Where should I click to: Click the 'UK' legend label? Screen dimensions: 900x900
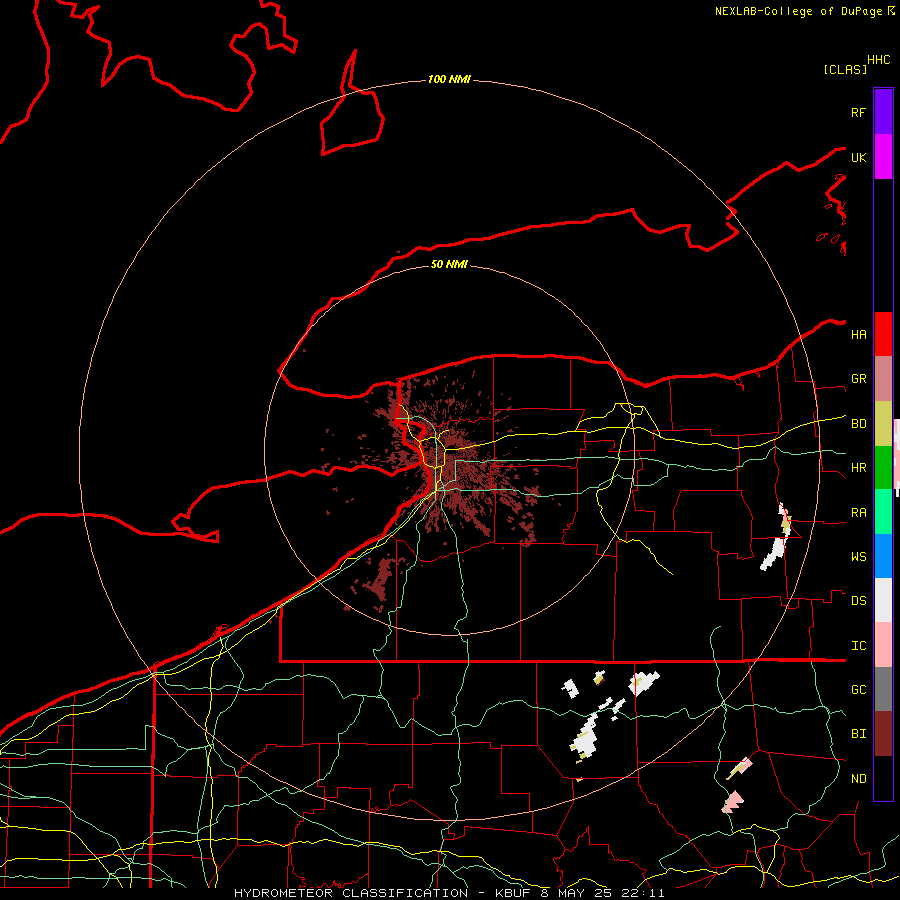coord(858,158)
